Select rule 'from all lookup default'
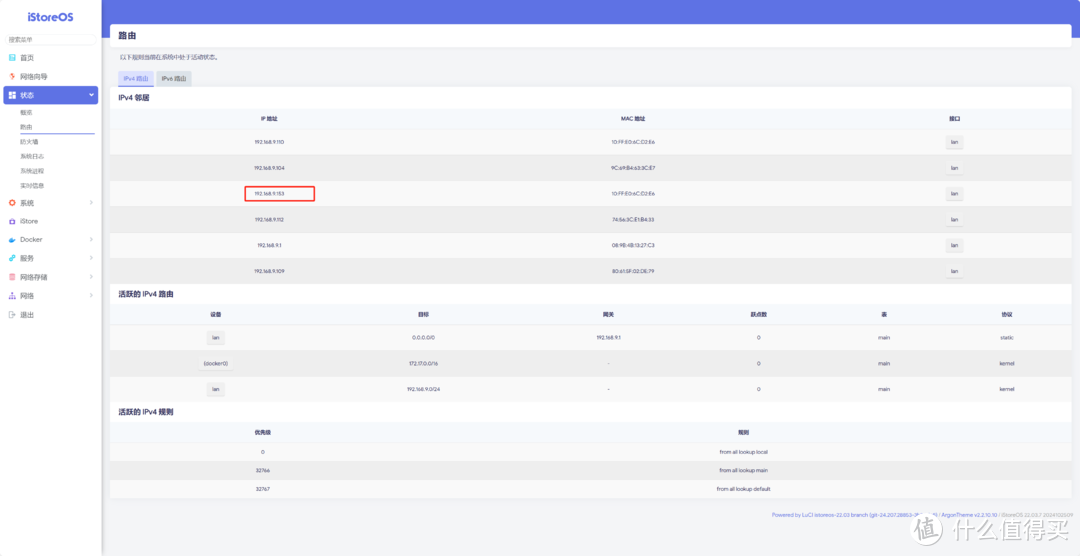1080x556 pixels. coord(743,488)
